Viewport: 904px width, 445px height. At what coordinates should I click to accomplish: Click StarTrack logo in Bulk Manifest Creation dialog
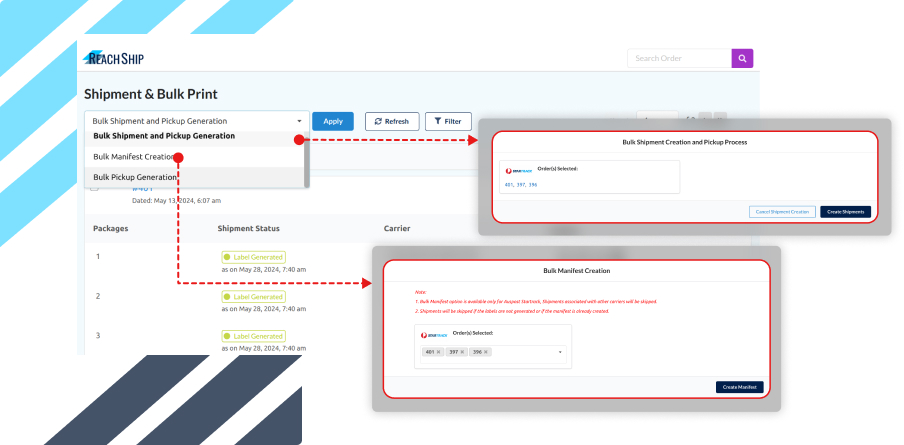click(x=434, y=335)
